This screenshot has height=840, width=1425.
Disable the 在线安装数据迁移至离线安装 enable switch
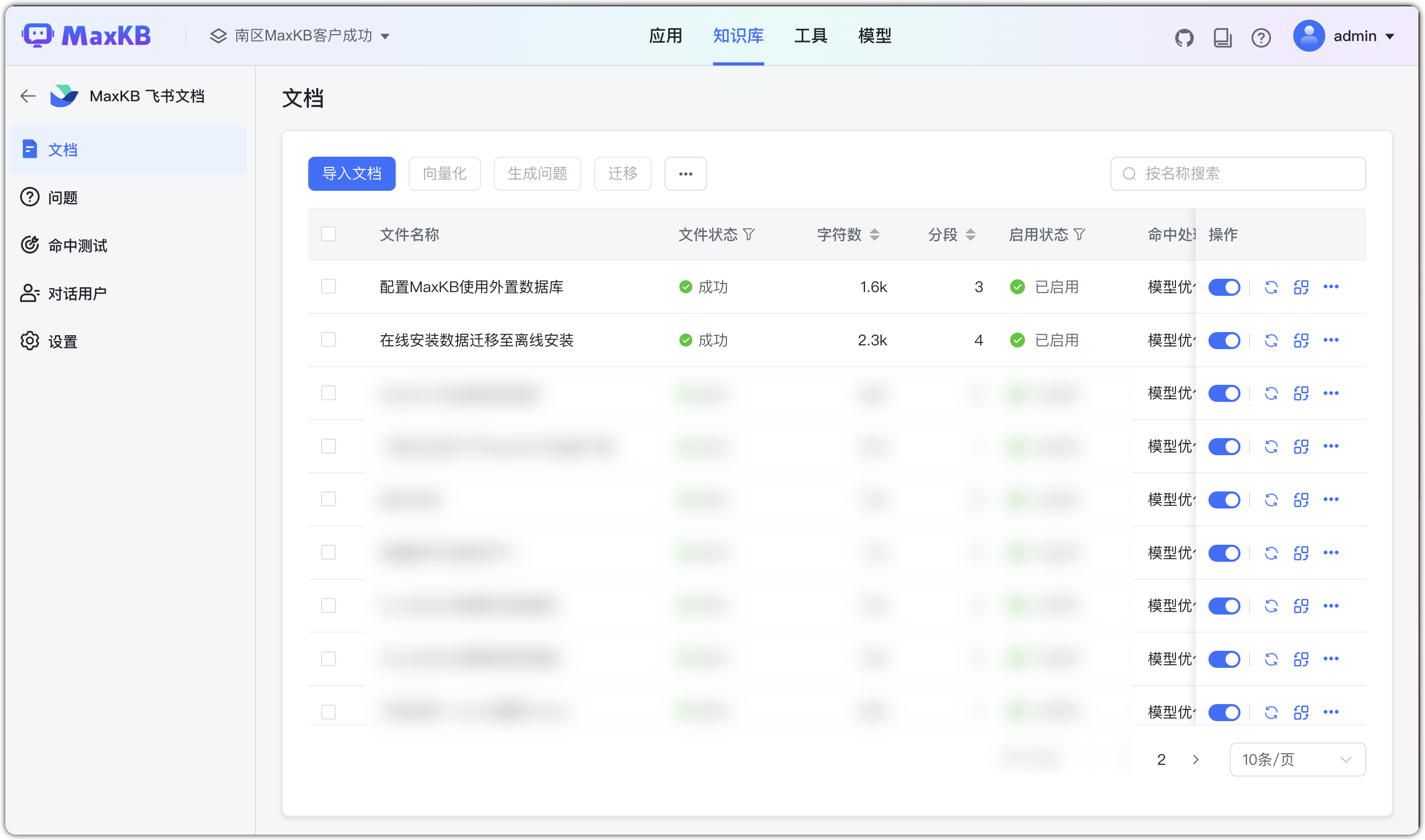click(x=1224, y=340)
